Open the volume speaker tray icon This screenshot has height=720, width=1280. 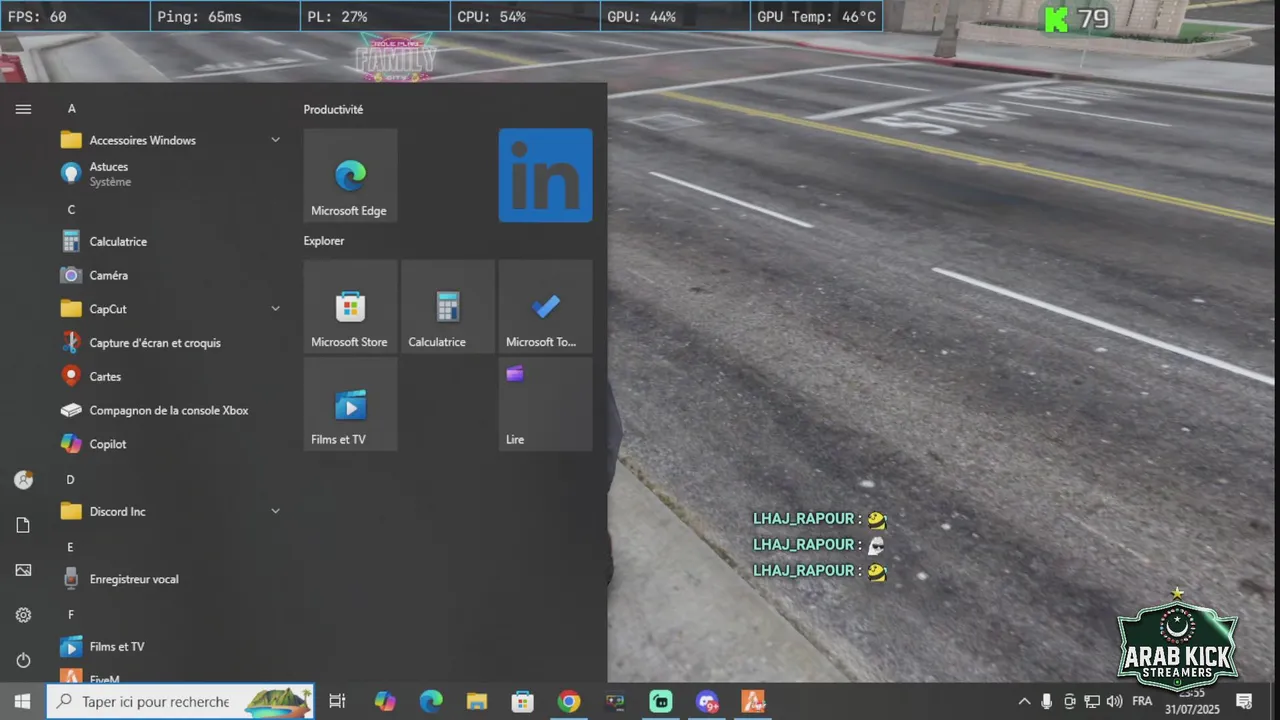click(1115, 701)
